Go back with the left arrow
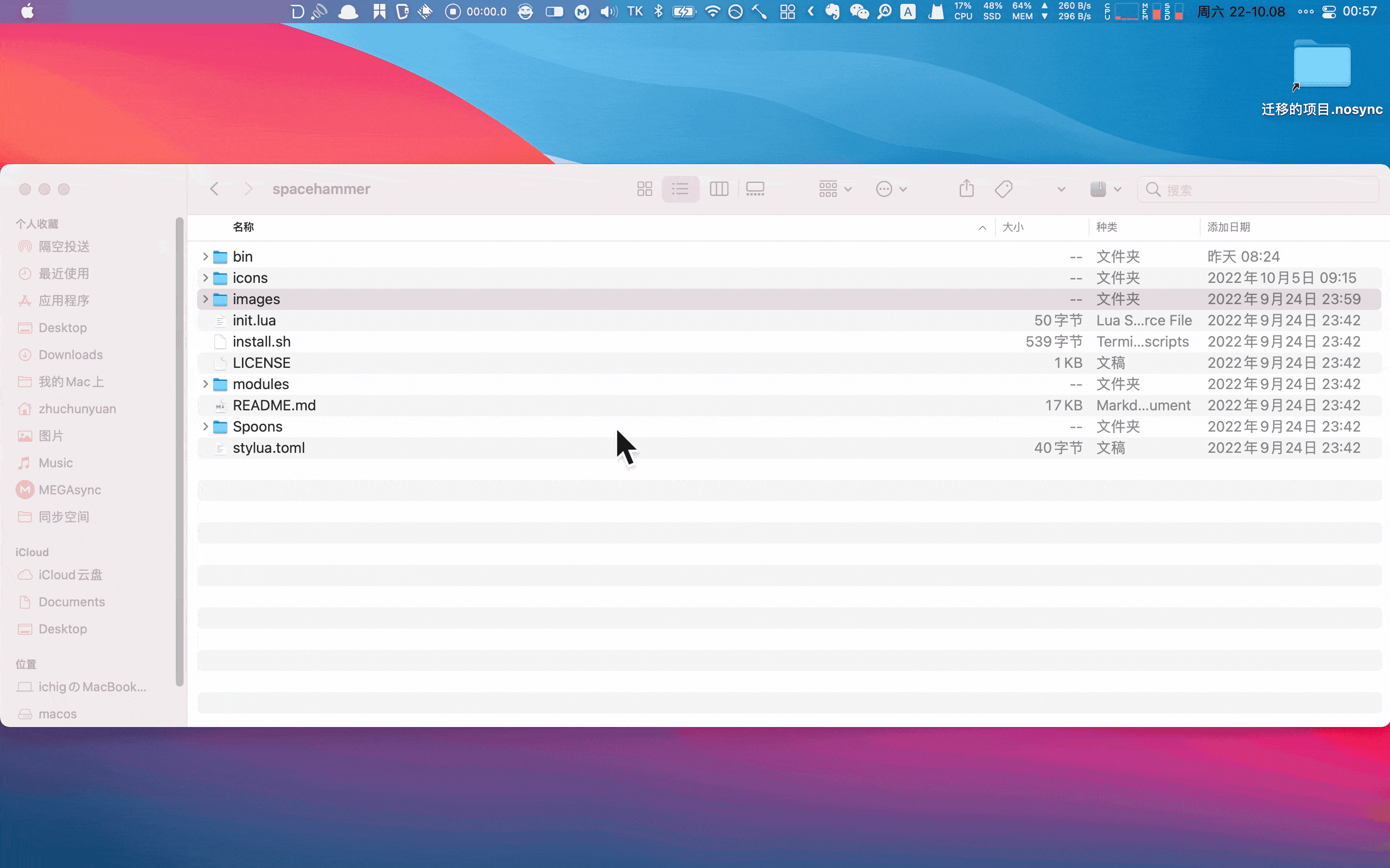The width and height of the screenshot is (1390, 868). [x=214, y=189]
